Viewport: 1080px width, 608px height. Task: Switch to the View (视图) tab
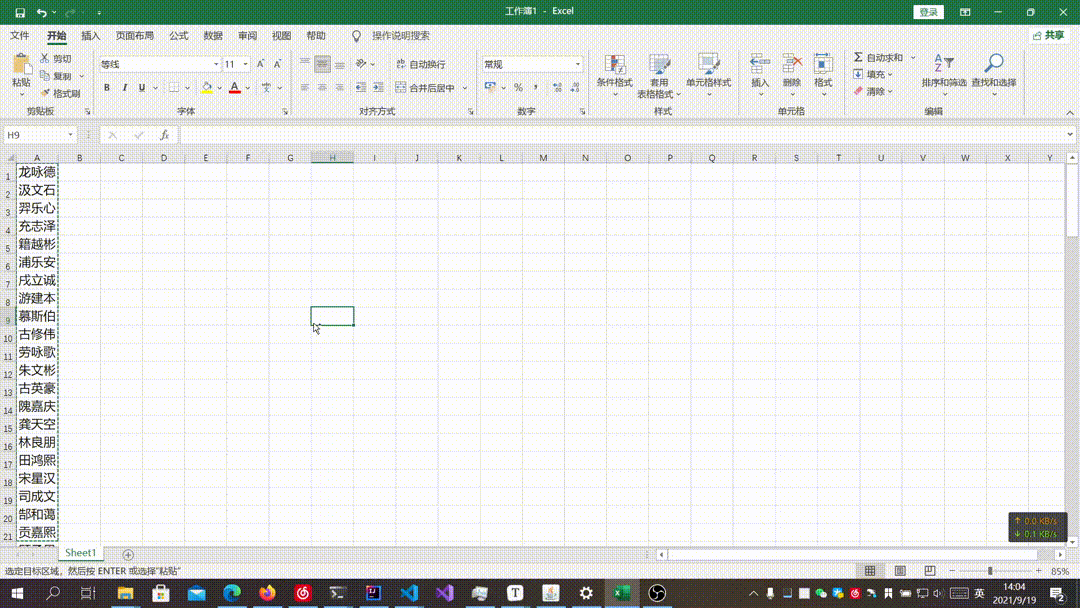[x=281, y=36]
